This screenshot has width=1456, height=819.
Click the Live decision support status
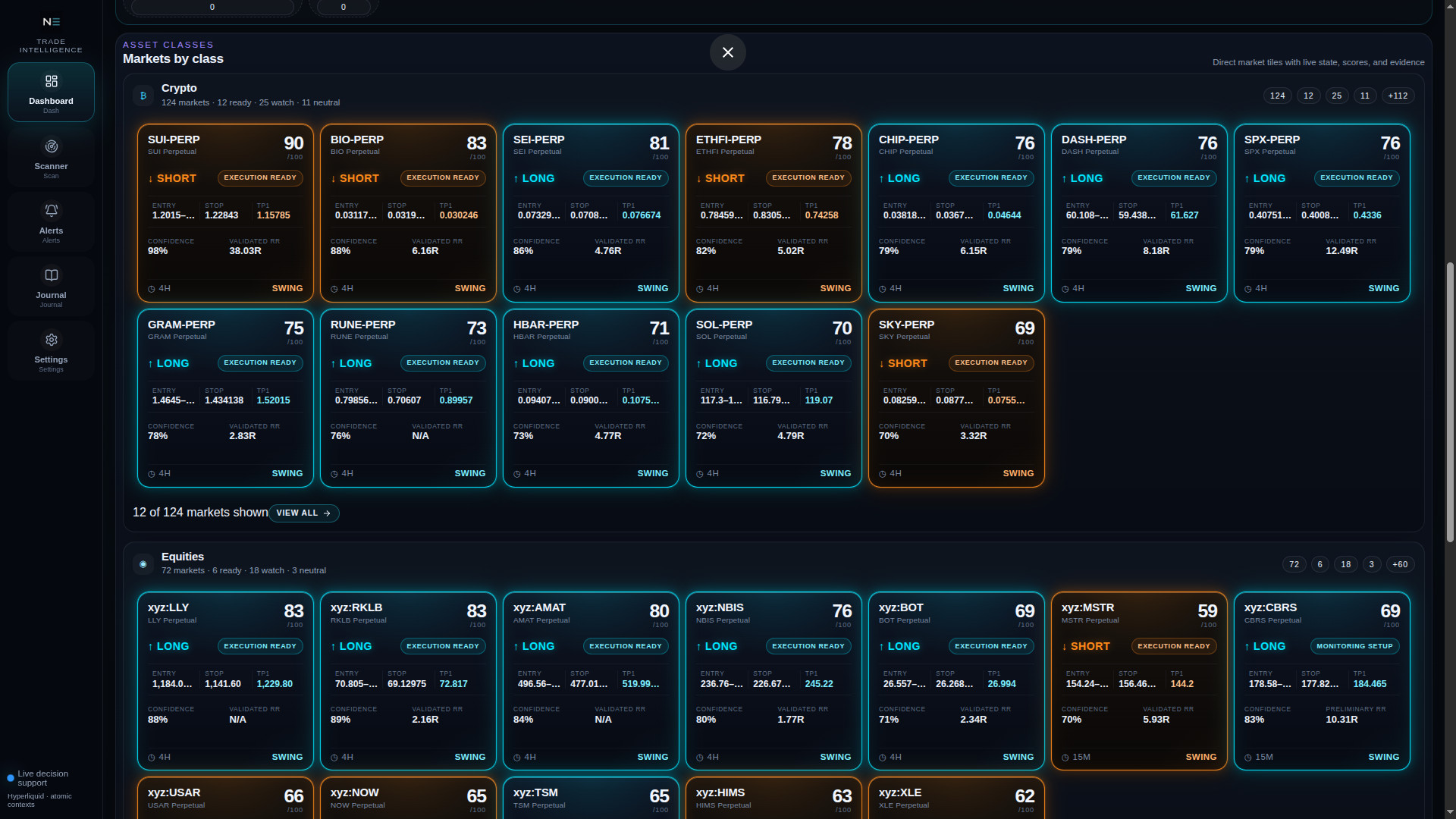click(x=42, y=779)
